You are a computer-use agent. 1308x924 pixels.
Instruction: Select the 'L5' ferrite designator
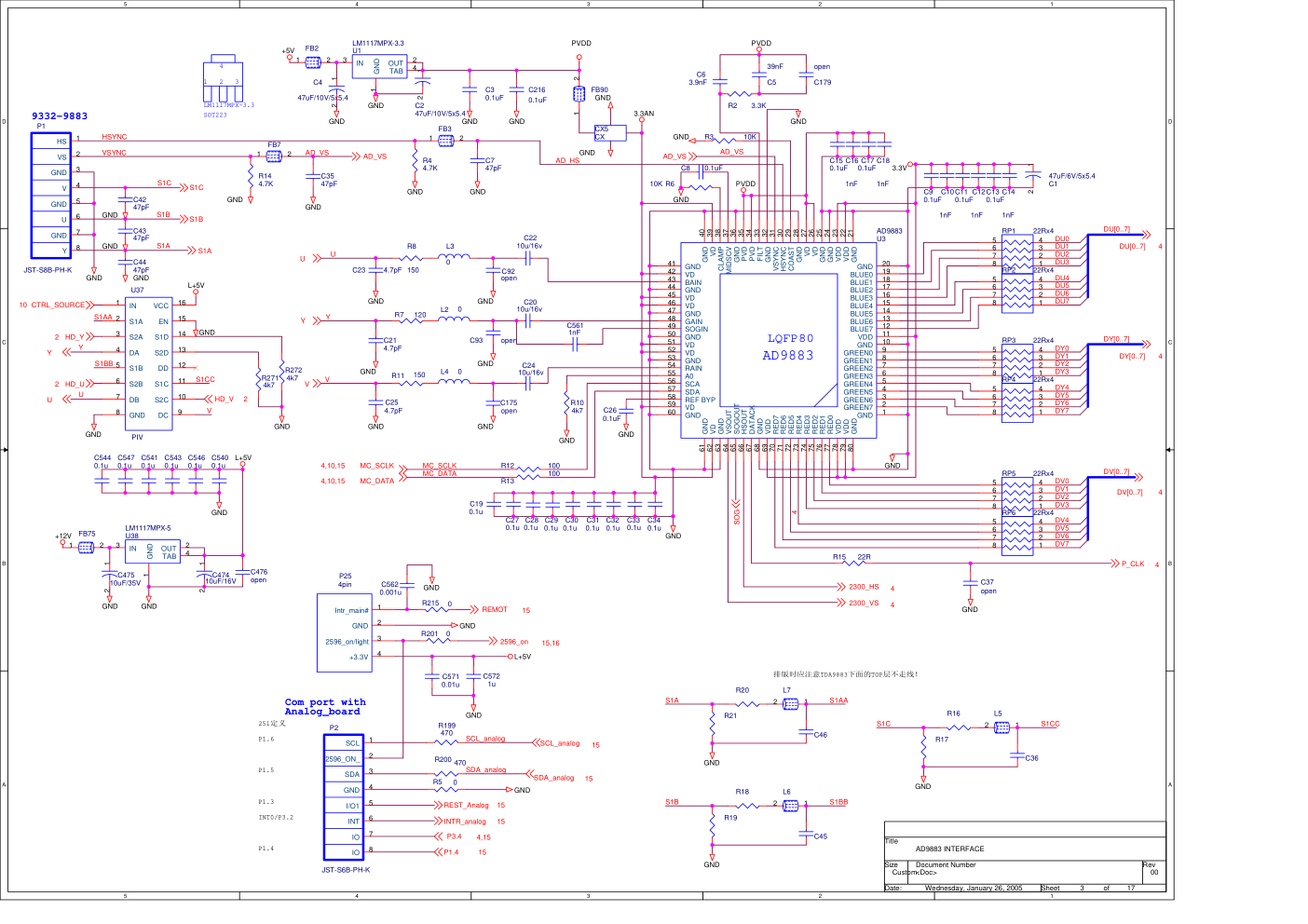998,713
